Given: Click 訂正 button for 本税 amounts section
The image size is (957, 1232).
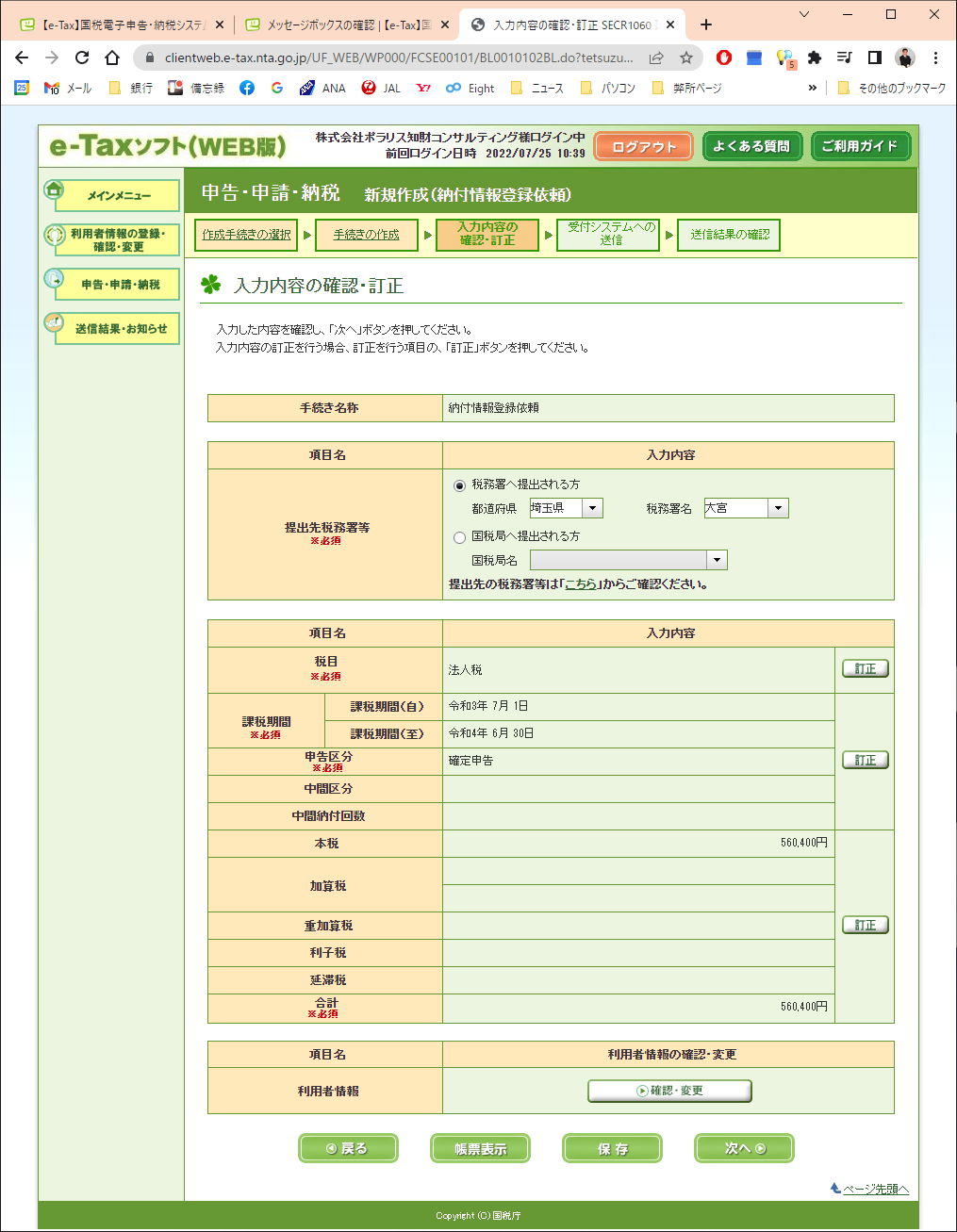Looking at the screenshot, I should tap(866, 925).
